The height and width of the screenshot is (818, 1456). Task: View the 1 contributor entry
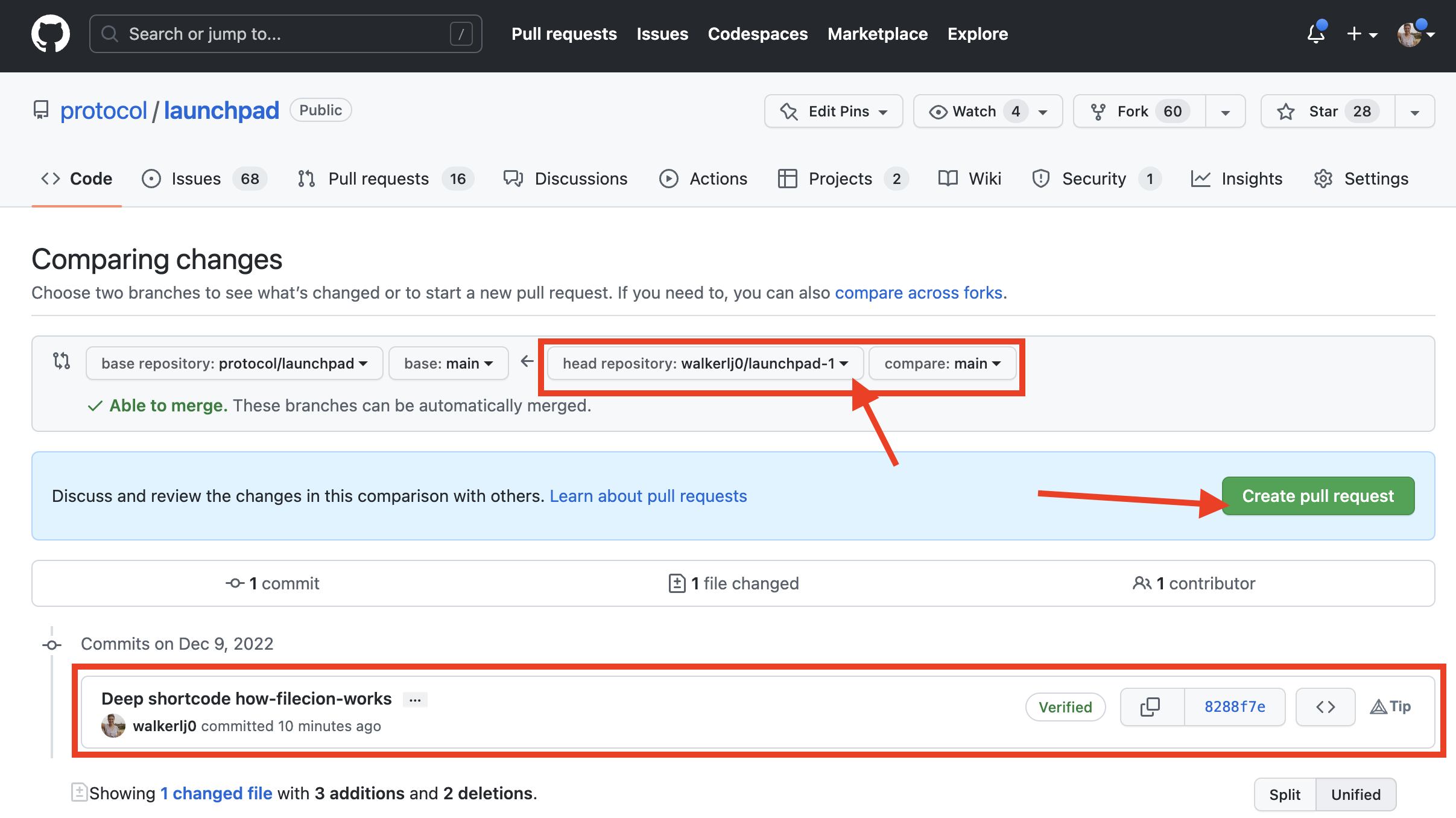(1194, 583)
